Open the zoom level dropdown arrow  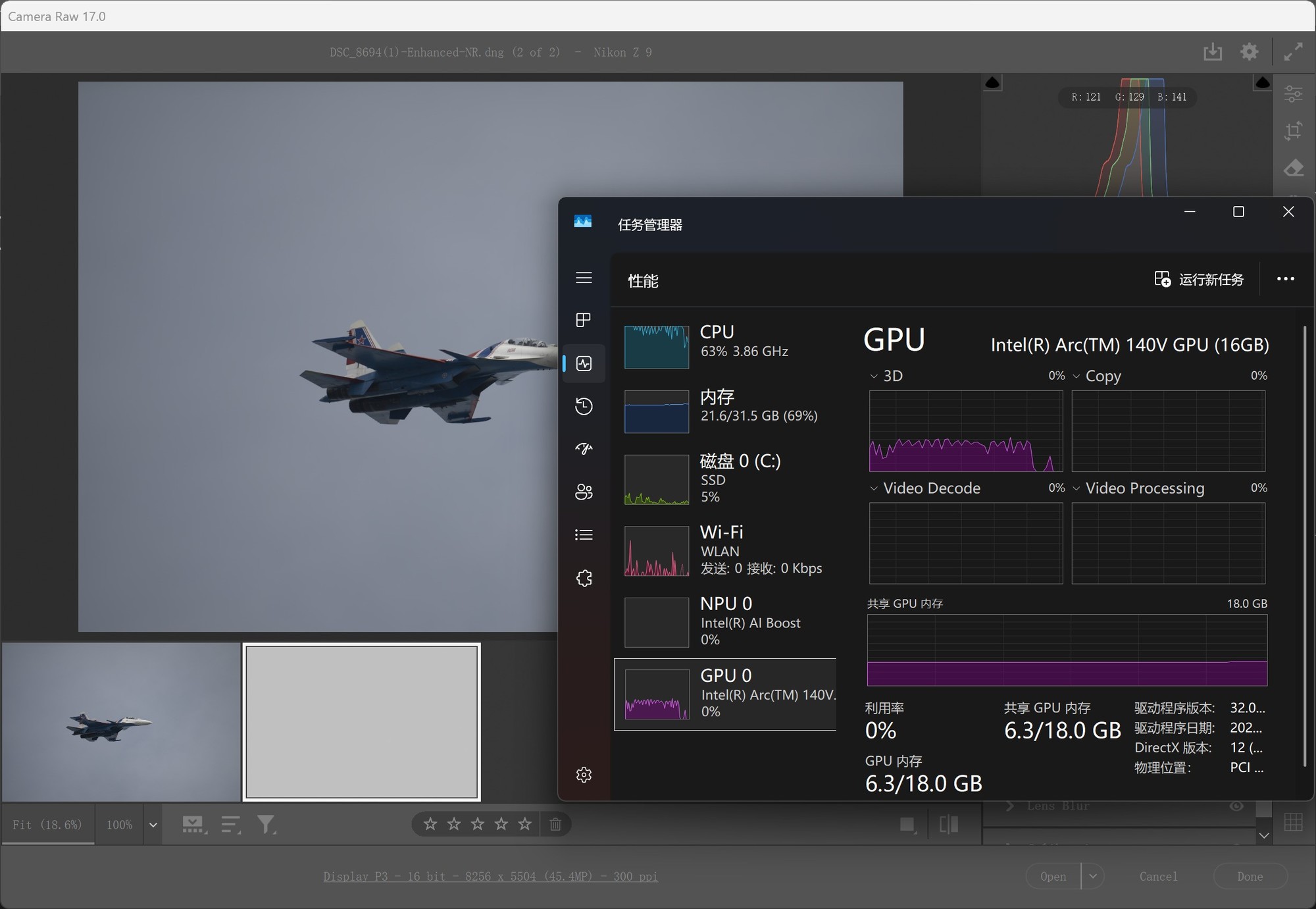(x=153, y=825)
